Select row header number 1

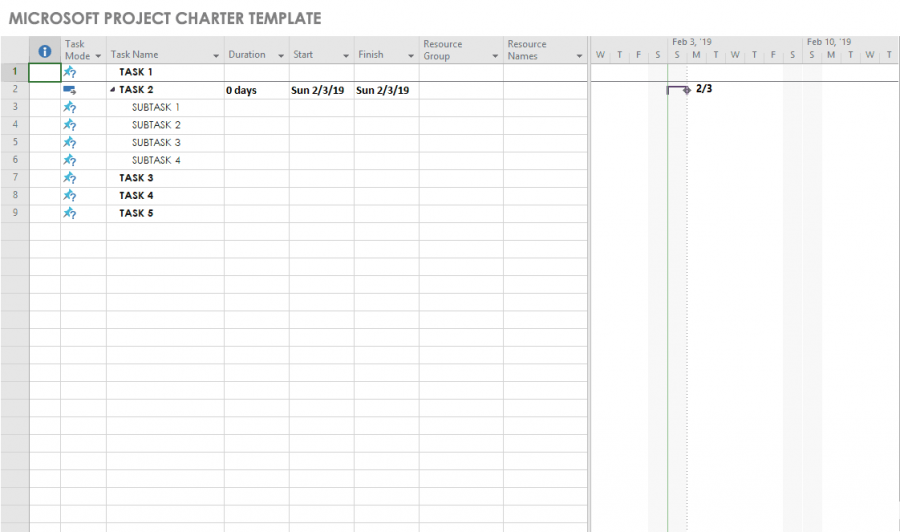(15, 72)
